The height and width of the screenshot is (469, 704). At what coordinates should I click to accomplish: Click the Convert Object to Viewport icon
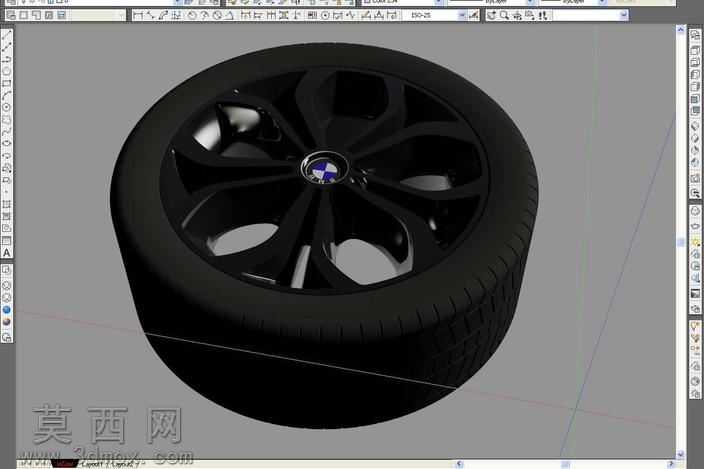(x=48, y=16)
